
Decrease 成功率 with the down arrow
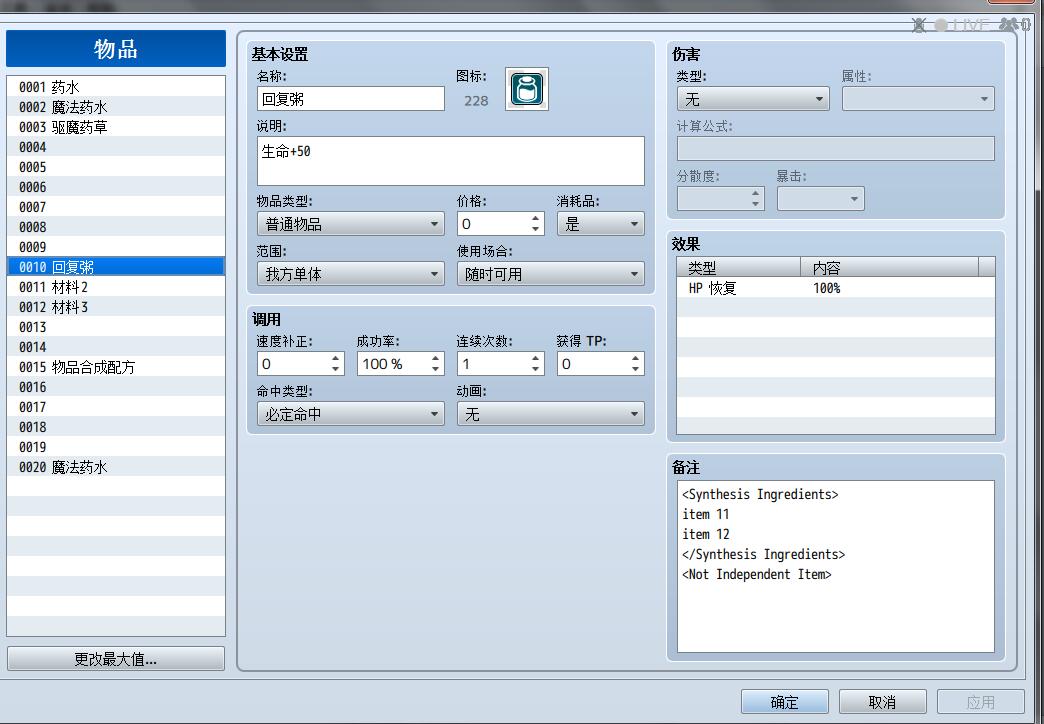click(x=435, y=369)
